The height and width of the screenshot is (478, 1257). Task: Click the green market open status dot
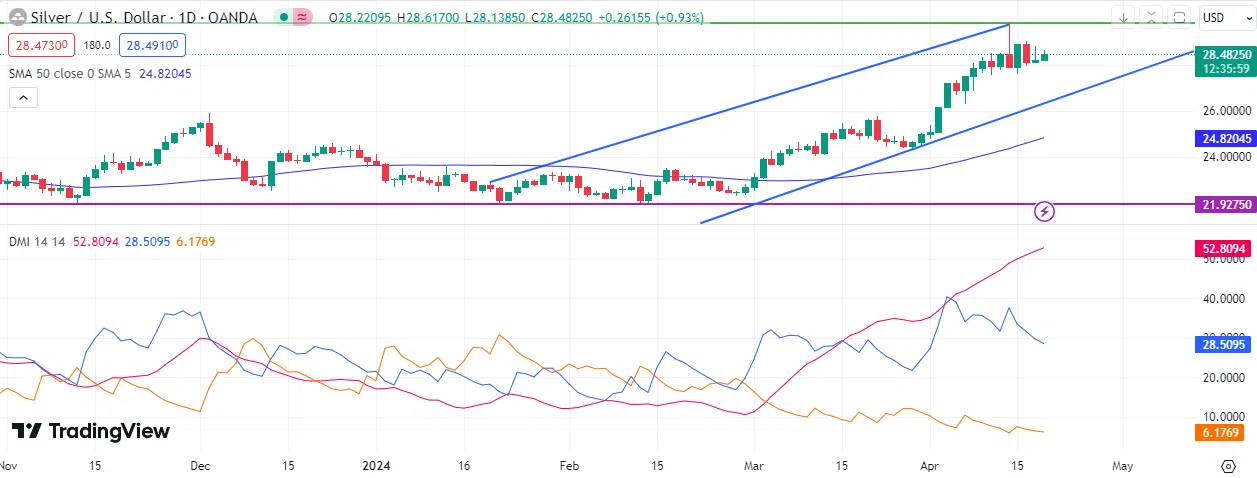[x=285, y=18]
